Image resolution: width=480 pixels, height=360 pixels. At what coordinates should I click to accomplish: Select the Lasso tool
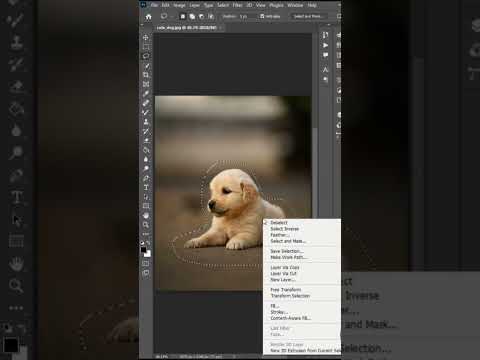(146, 56)
